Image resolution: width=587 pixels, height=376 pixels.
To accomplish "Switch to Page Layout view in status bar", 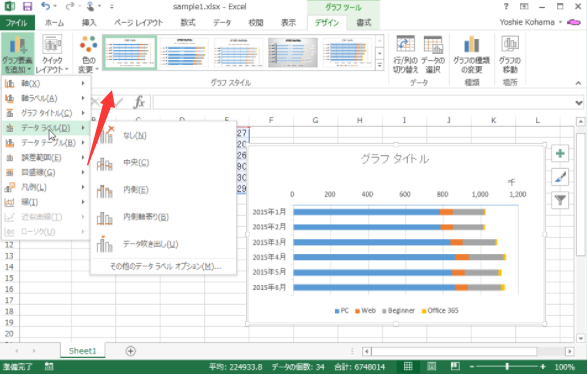I will (432, 367).
